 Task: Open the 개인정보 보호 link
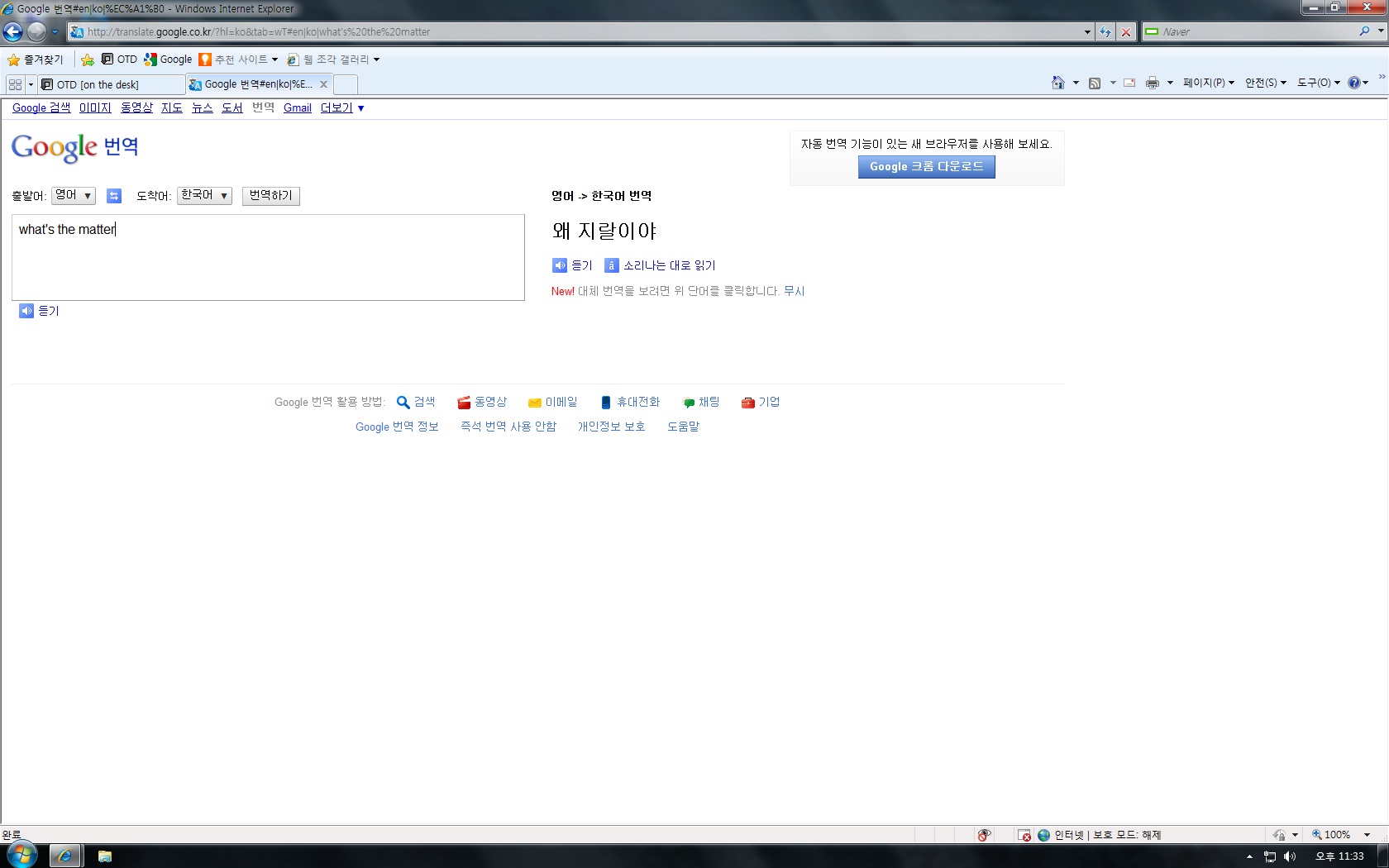[611, 427]
